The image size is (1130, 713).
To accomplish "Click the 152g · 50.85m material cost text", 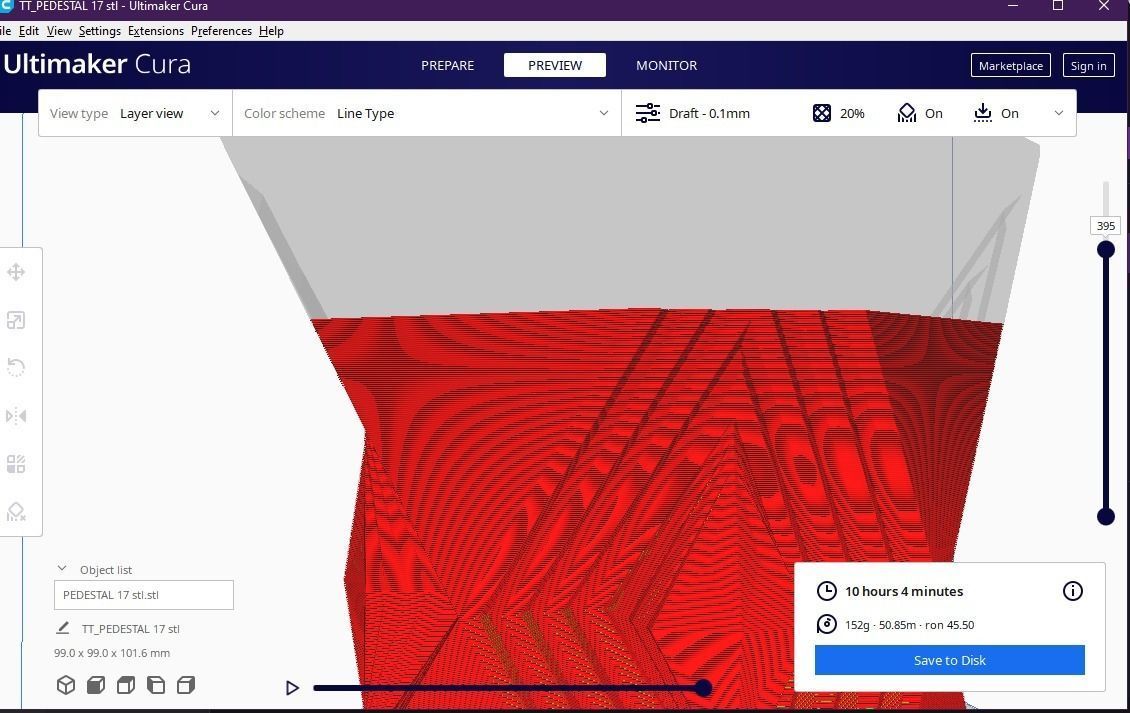I will point(909,625).
